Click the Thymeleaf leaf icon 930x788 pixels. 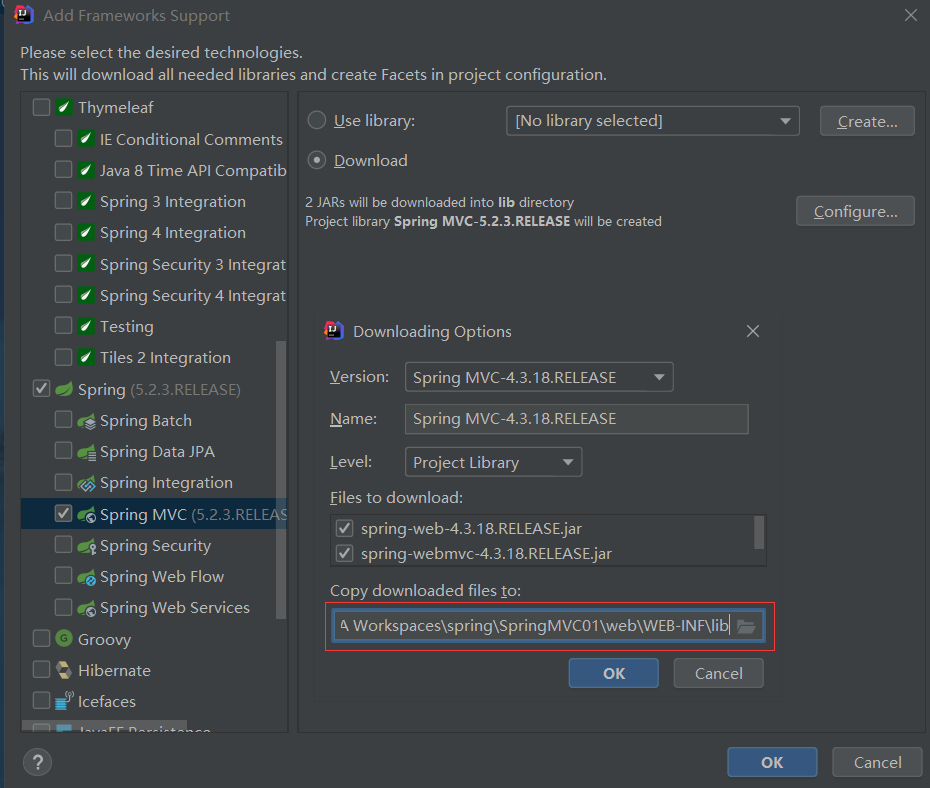click(63, 107)
